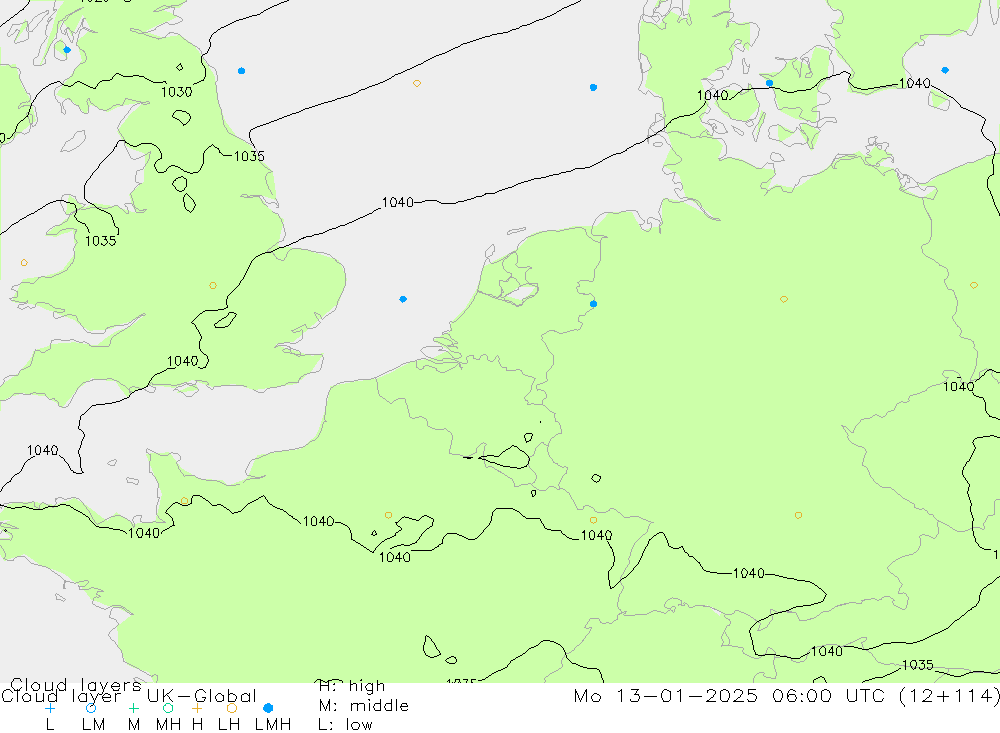The width and height of the screenshot is (1000, 733).
Task: Click the 1040 isobar label over southern England
Action: 182,362
